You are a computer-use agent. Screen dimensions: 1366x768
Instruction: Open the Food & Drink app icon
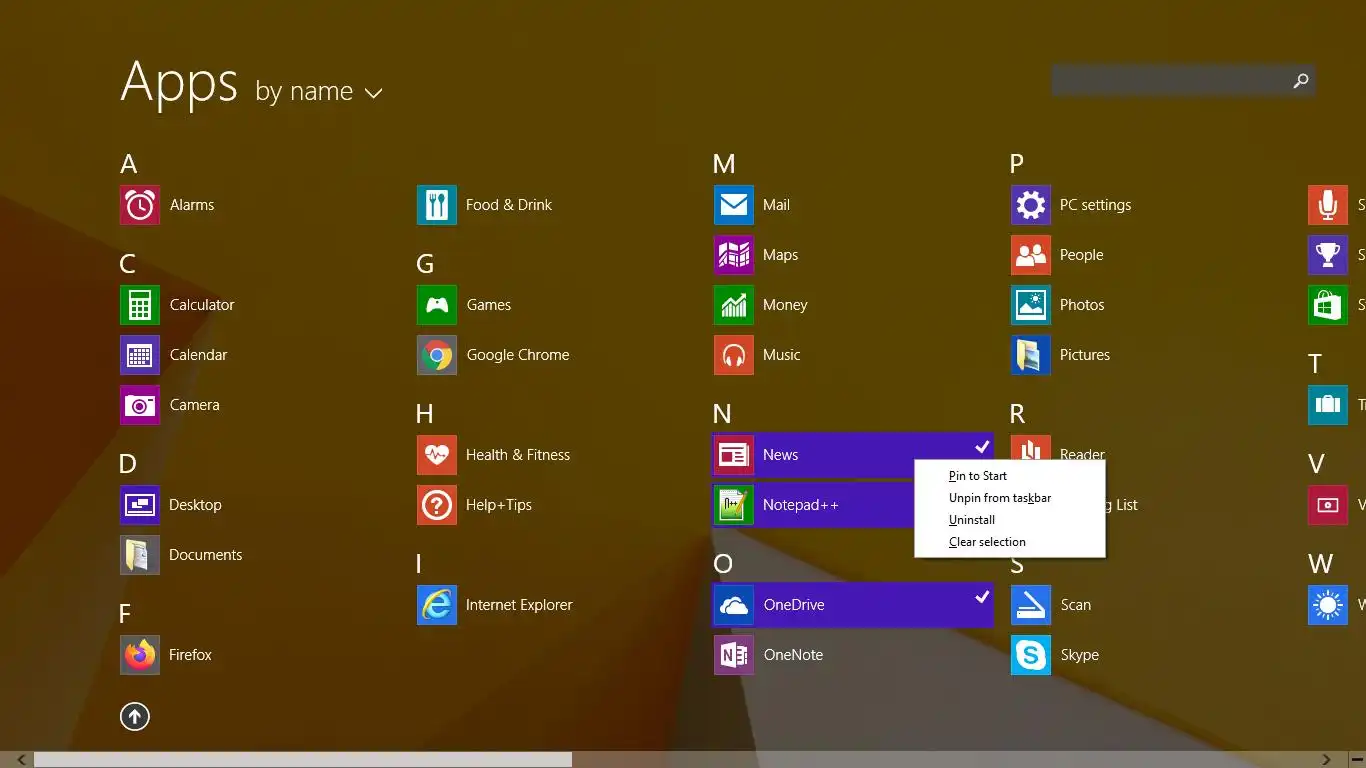click(x=437, y=205)
